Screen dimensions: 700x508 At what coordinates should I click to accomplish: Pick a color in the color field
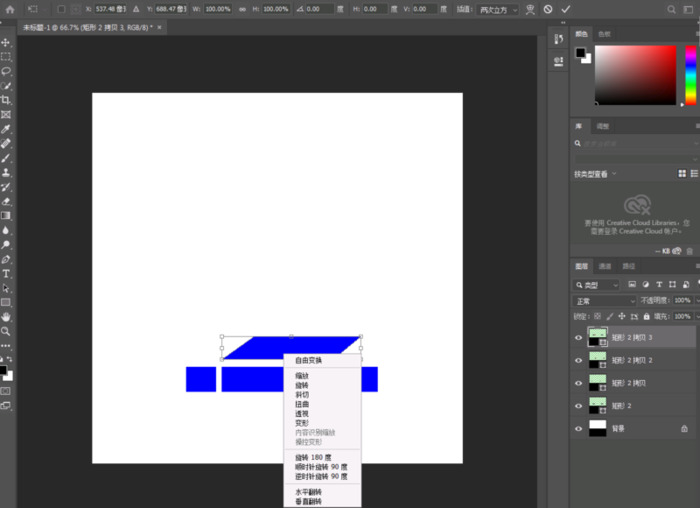636,75
